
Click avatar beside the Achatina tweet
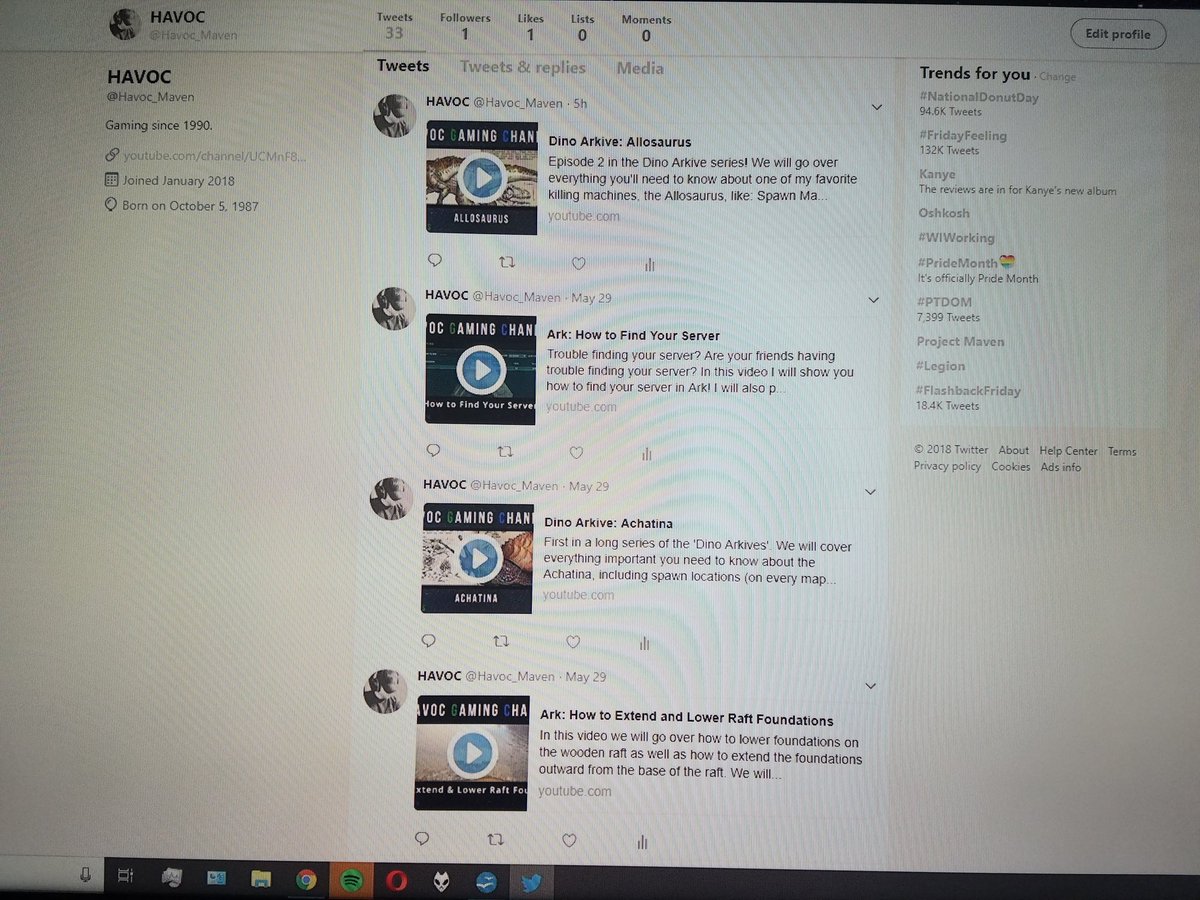[392, 498]
